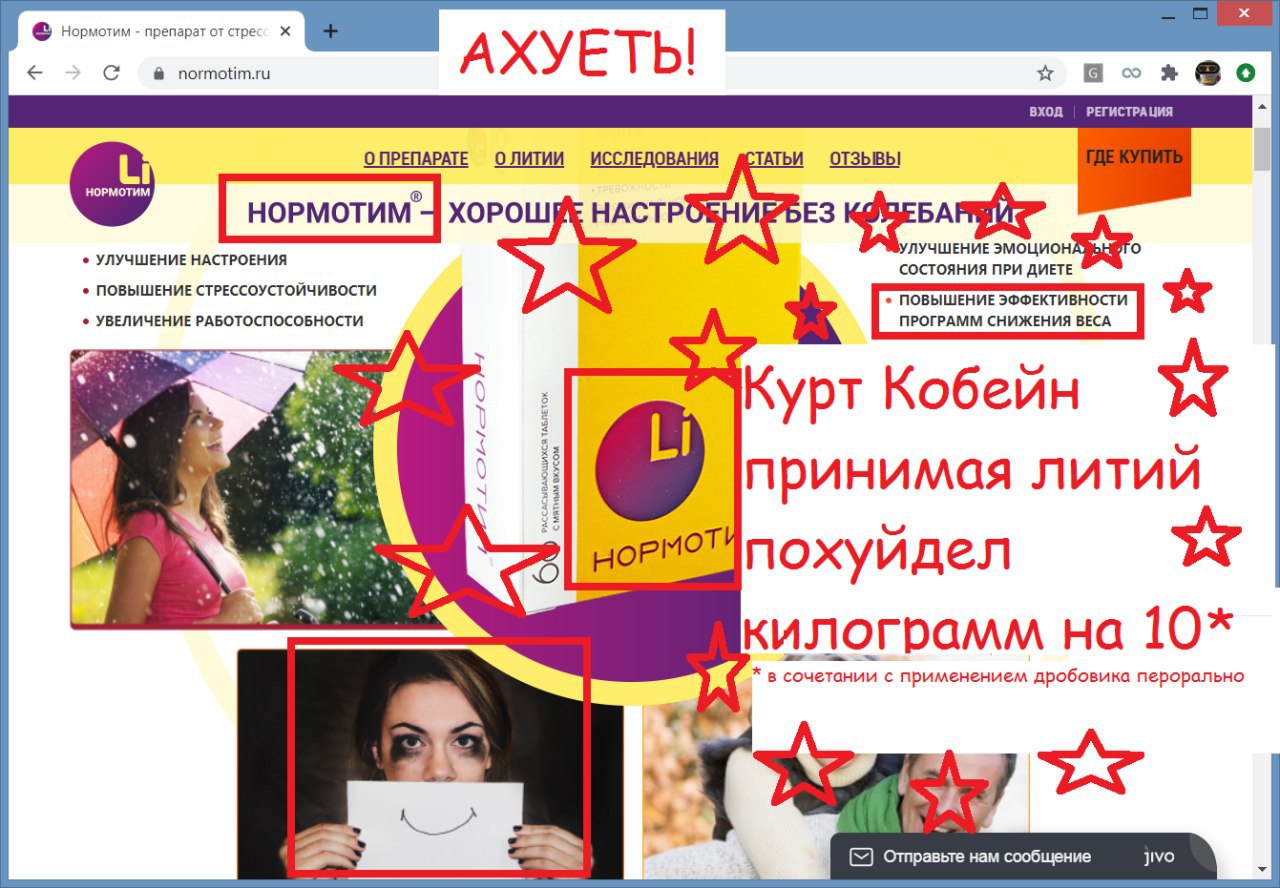Open a new browser tab
This screenshot has width=1280, height=888.
tap(330, 31)
